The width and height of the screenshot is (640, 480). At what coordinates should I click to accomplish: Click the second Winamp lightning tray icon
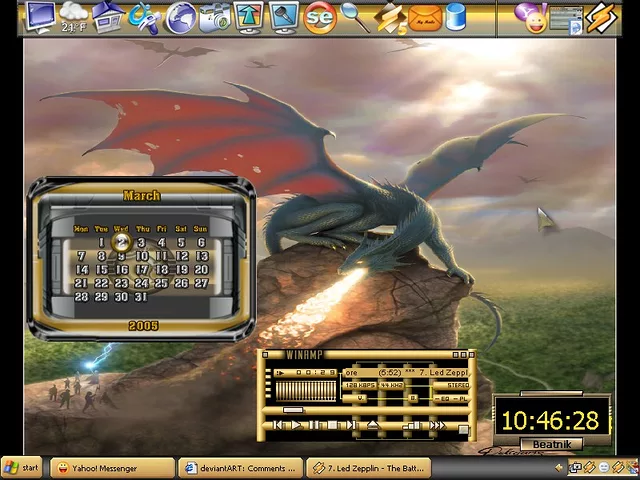pyautogui.click(x=618, y=468)
